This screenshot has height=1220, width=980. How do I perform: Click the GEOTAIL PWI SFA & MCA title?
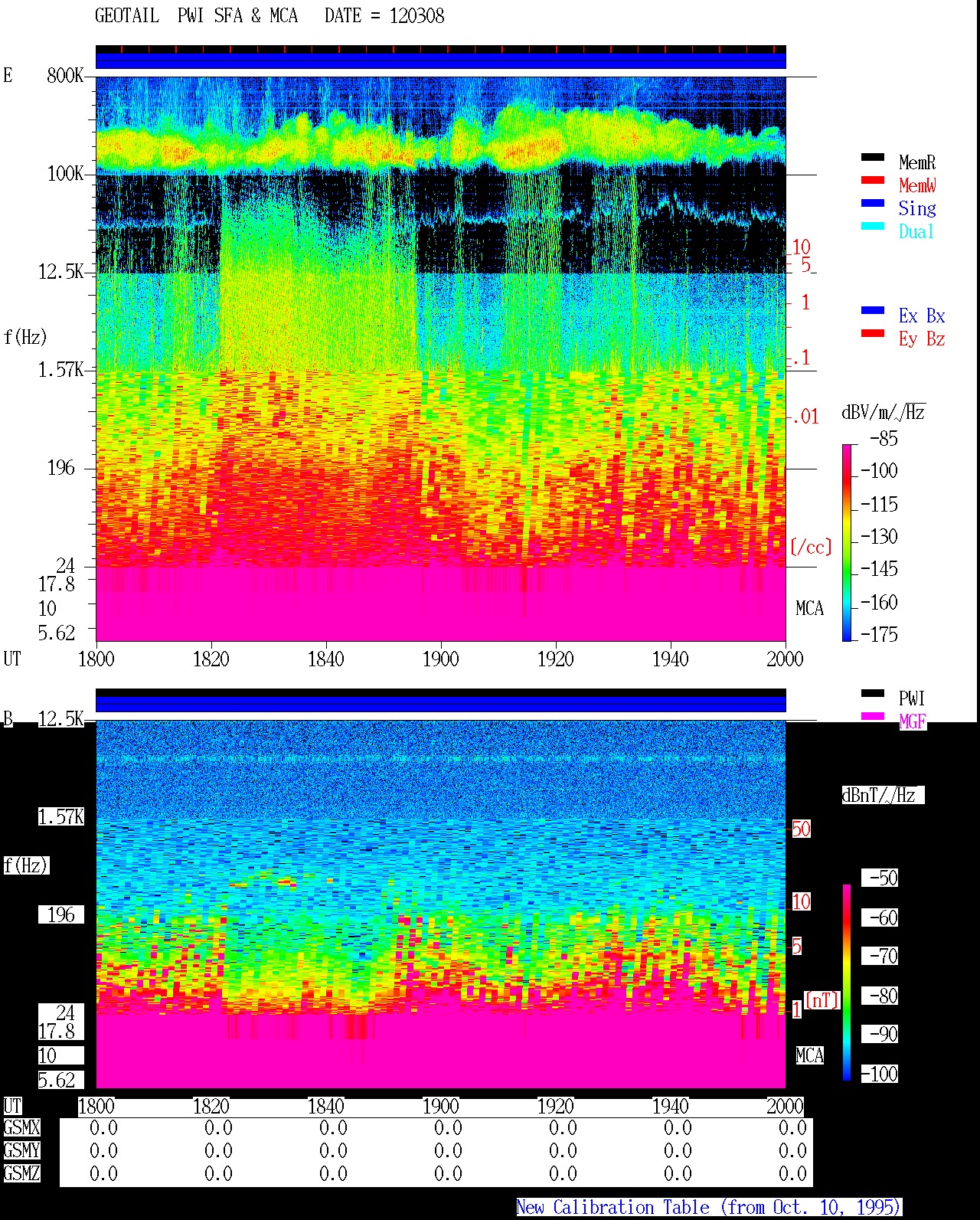[x=196, y=16]
